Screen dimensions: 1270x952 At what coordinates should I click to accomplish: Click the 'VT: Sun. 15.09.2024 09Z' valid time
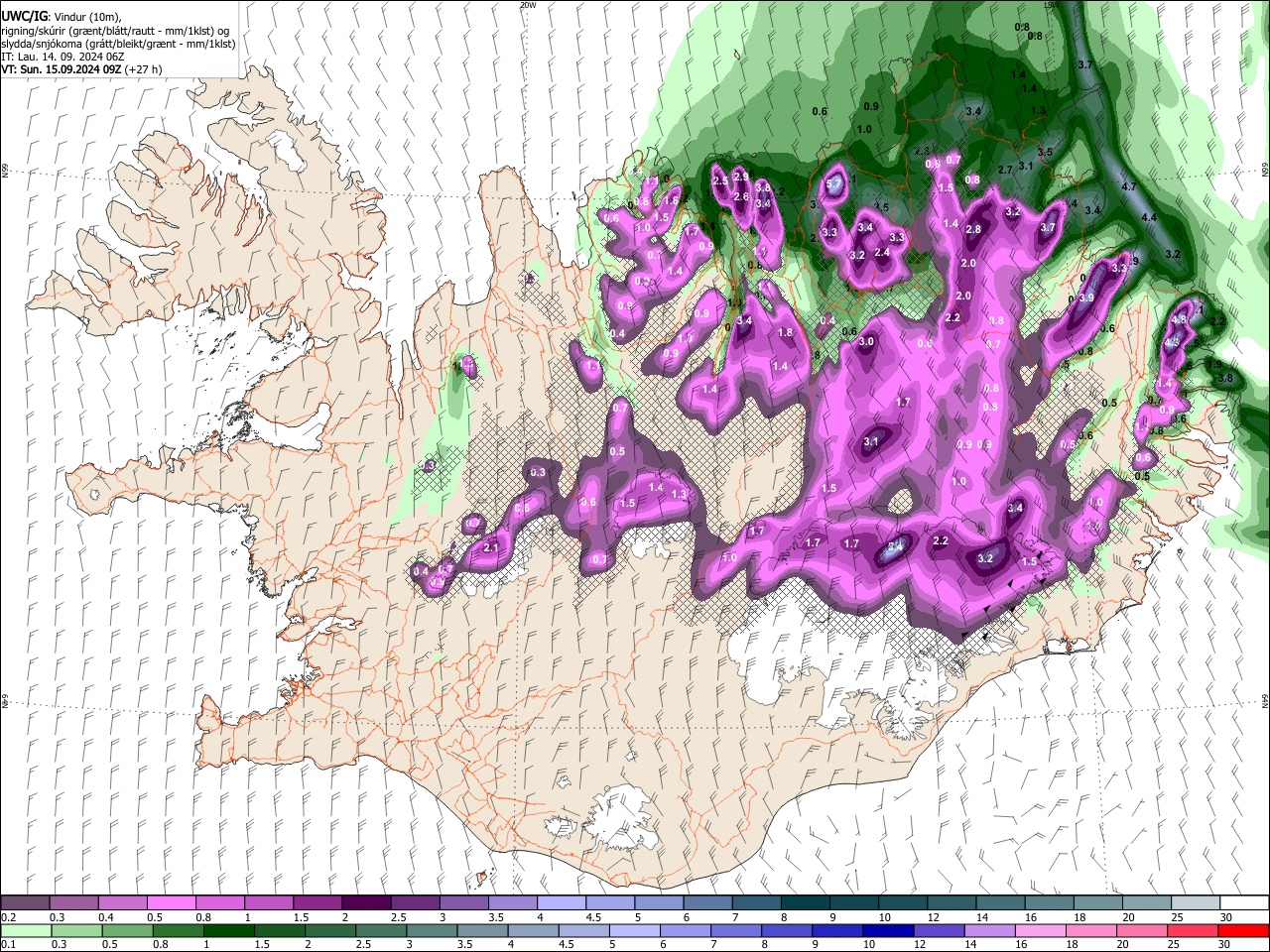(x=62, y=69)
